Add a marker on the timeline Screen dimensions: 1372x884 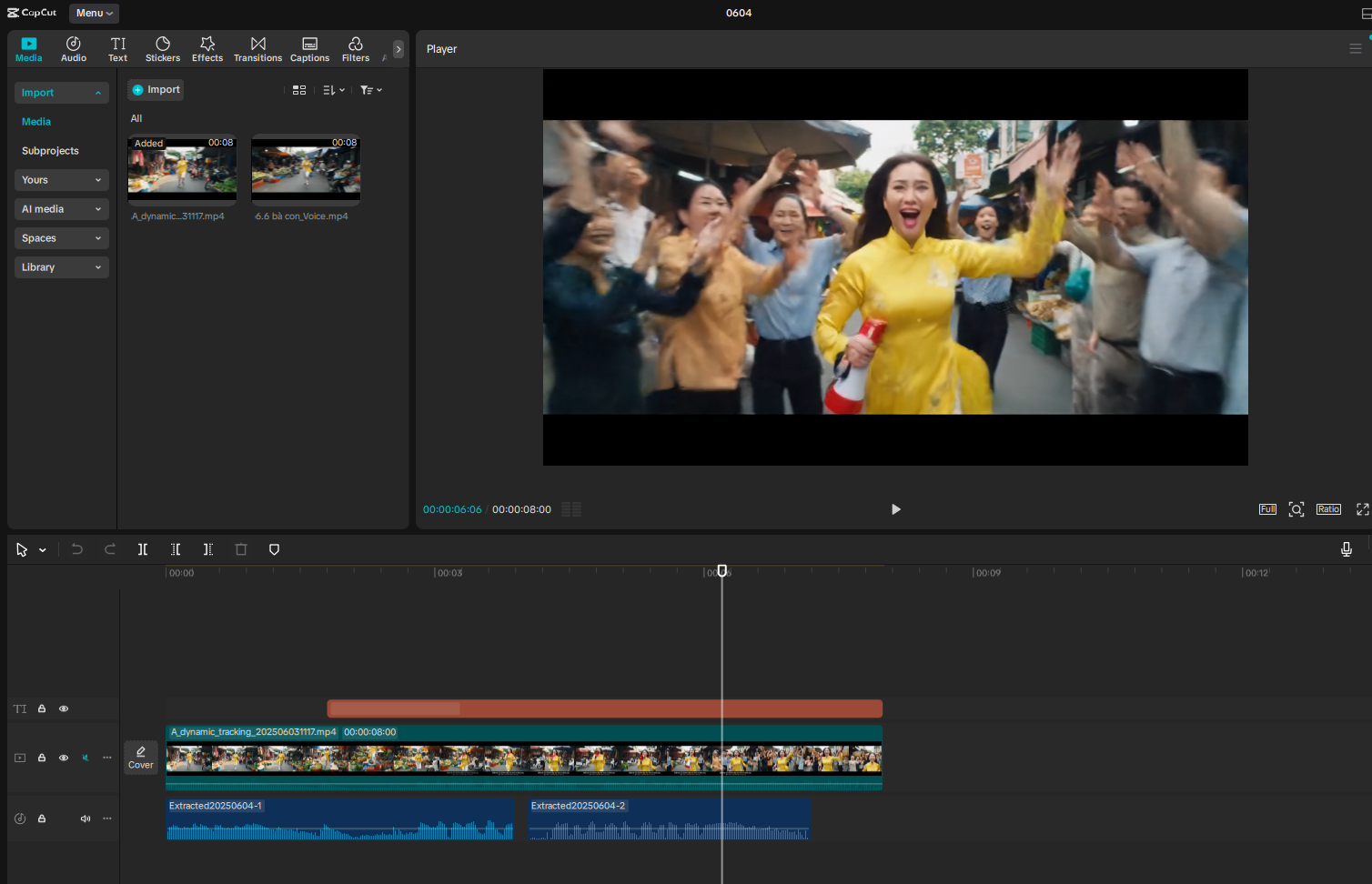click(x=274, y=549)
